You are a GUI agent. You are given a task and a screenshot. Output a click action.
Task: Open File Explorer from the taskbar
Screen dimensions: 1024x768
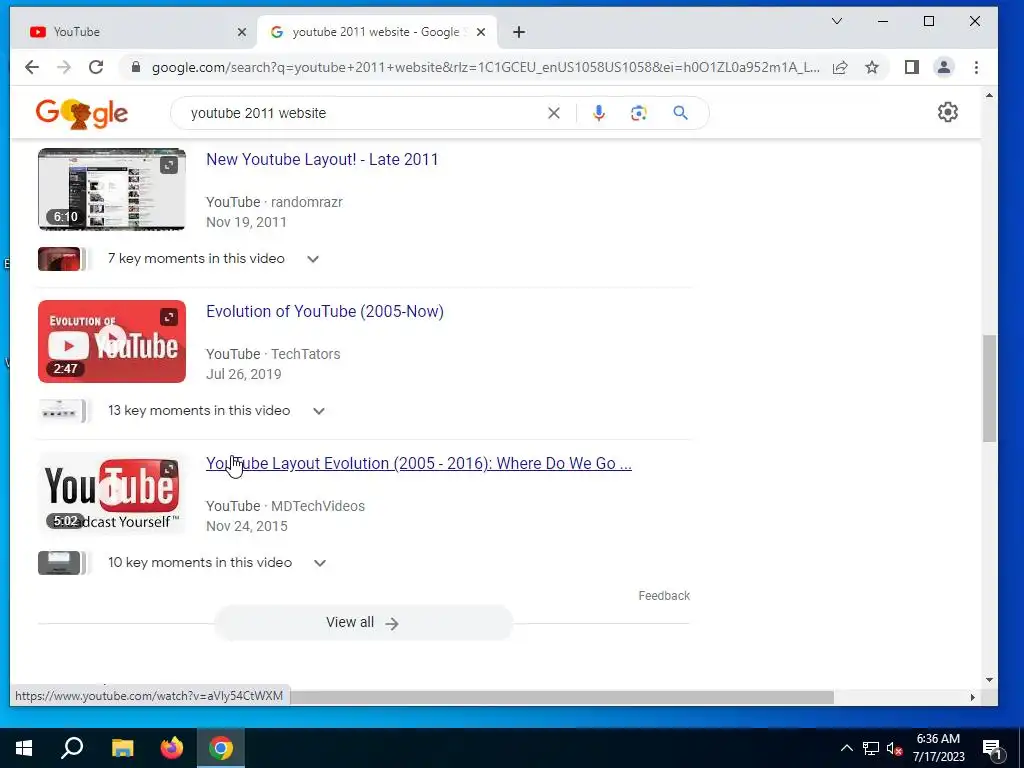122,748
